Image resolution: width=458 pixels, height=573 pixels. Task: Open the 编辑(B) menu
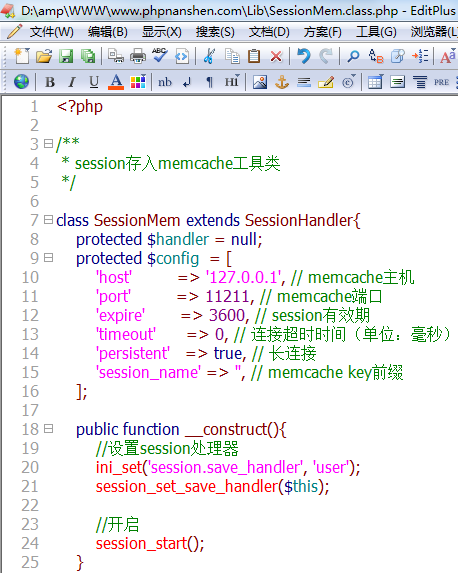tap(107, 32)
